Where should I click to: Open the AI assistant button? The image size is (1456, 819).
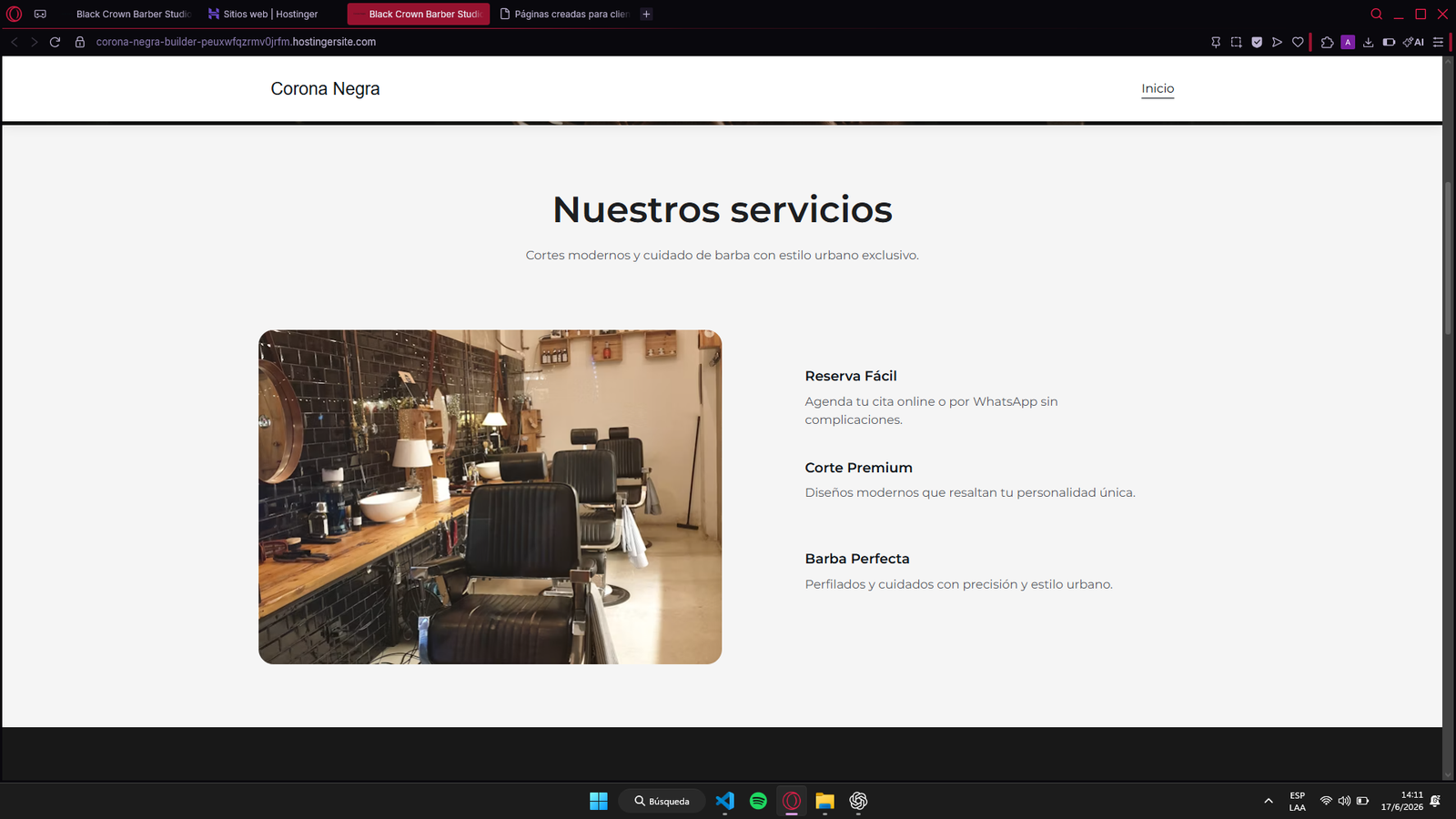click(x=1413, y=42)
